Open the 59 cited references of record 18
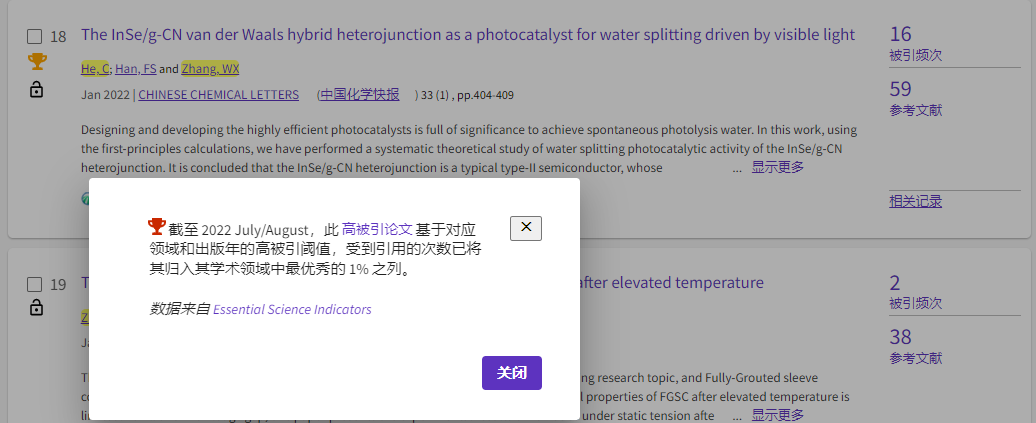The width and height of the screenshot is (1036, 423). [900, 89]
